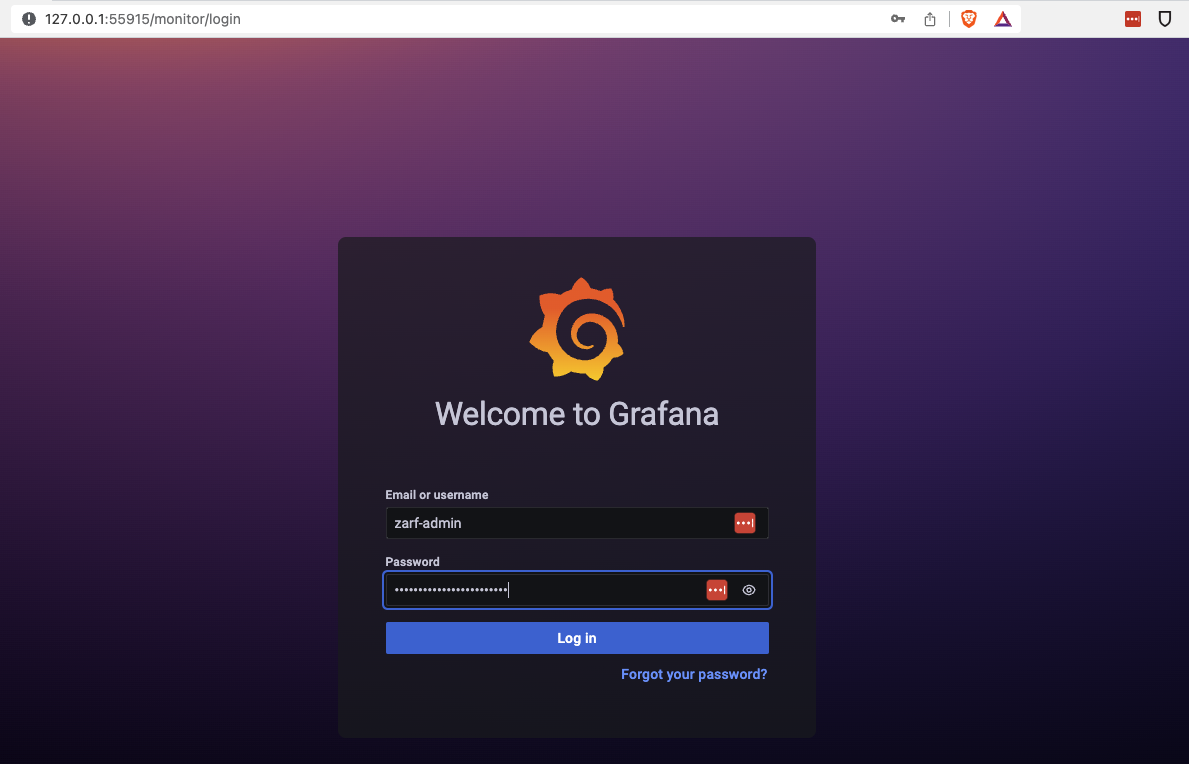Click the shield extension icon in toolbar
The image size is (1189, 764).
tap(1165, 19)
